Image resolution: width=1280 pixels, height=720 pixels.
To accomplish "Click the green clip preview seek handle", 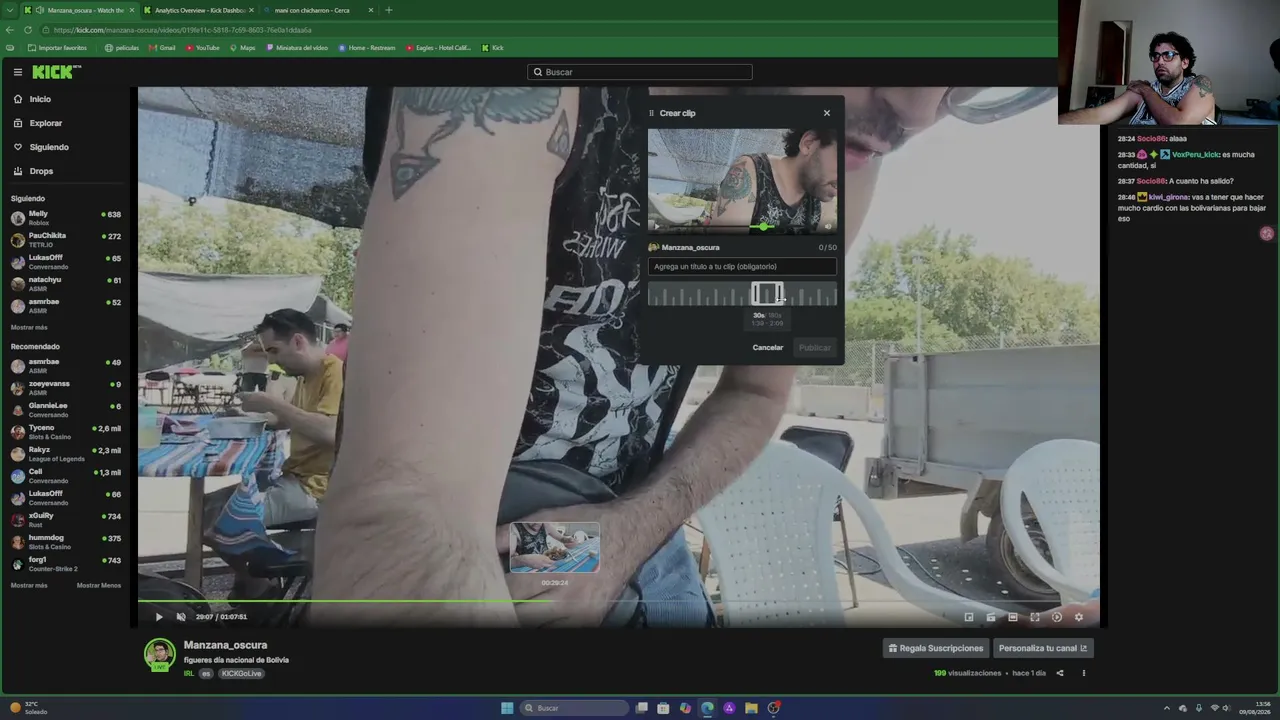I will coord(764,226).
